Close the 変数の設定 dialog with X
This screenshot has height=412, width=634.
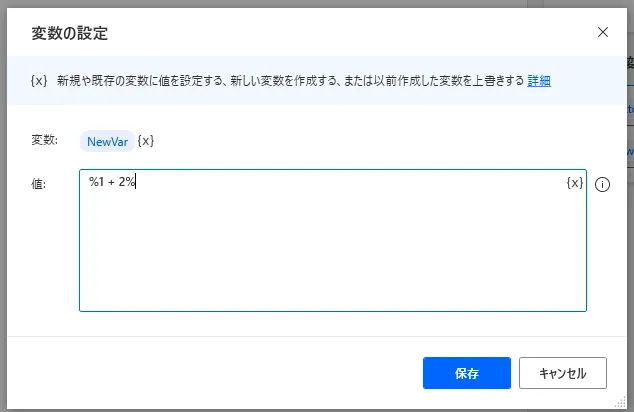click(x=602, y=32)
